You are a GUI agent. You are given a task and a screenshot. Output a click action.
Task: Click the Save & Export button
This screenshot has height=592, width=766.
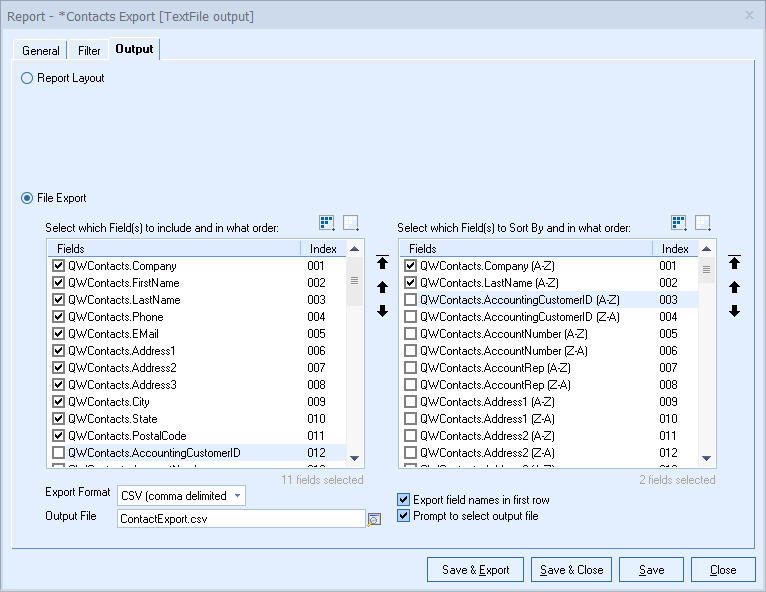point(475,570)
